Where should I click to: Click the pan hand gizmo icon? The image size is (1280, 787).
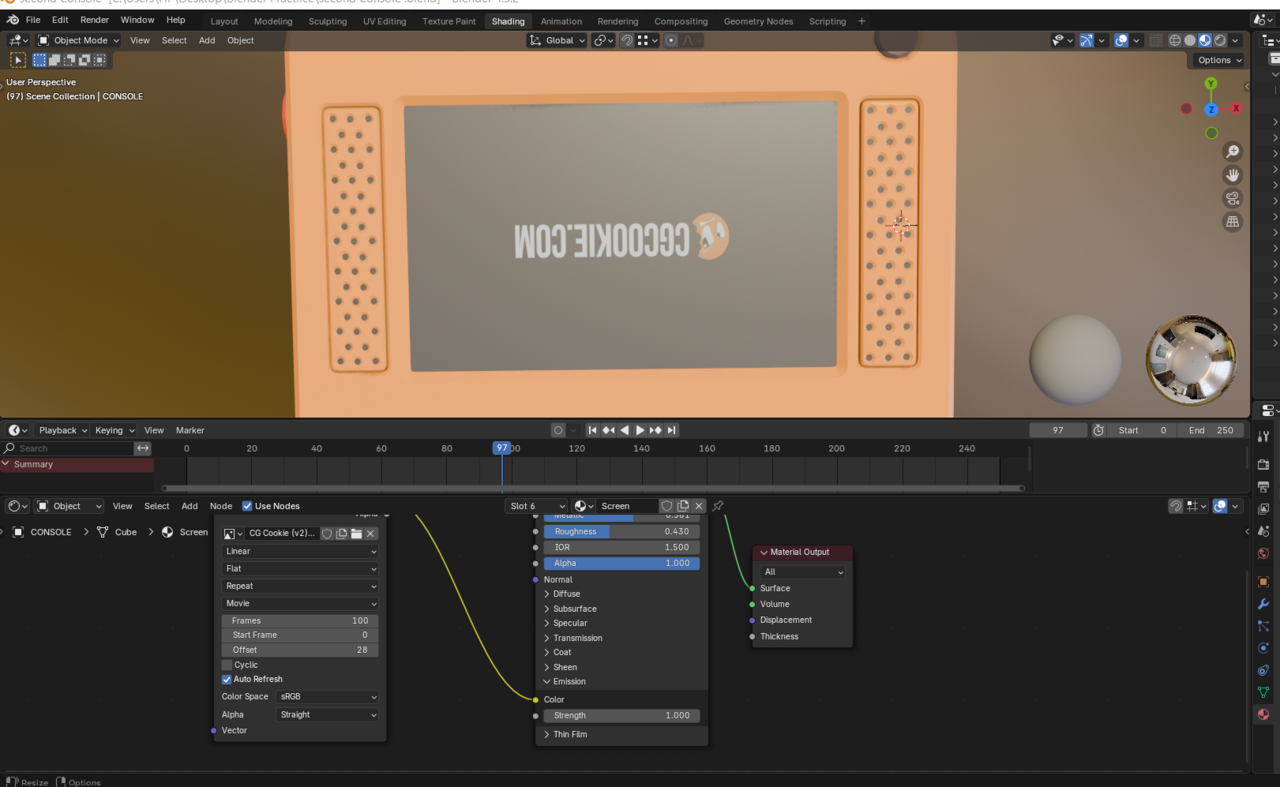tap(1232, 175)
